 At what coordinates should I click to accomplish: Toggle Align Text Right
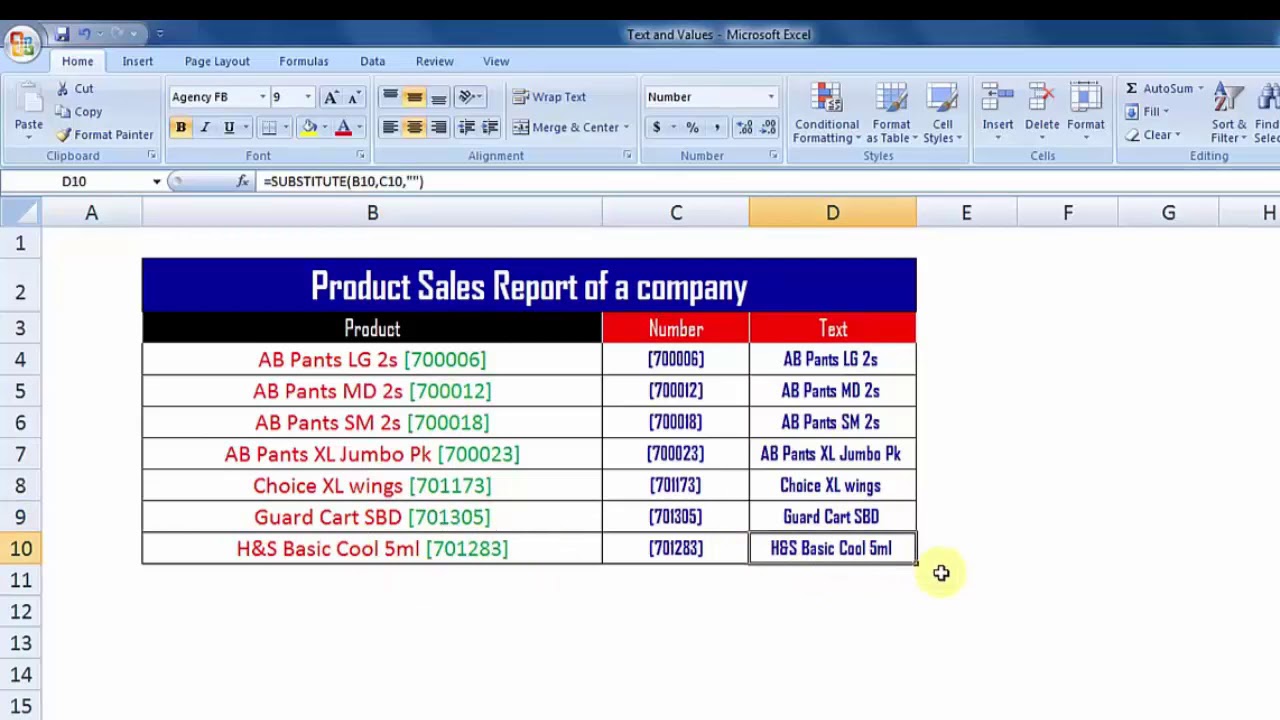point(438,127)
